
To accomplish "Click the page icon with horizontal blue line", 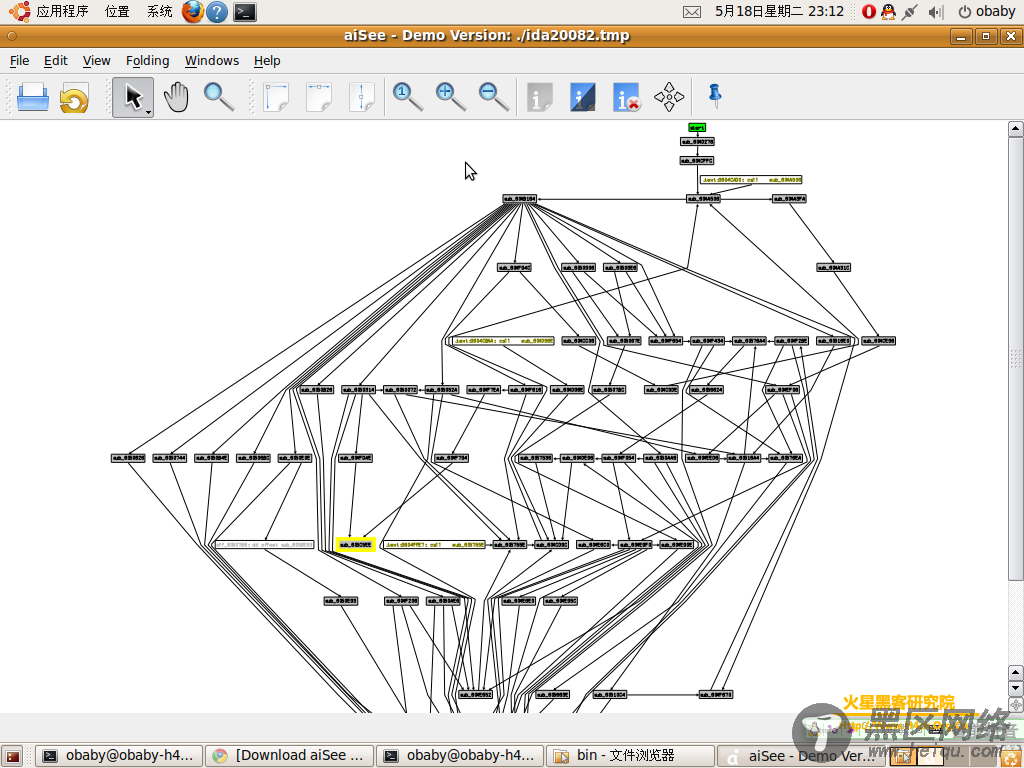I will pos(319,97).
